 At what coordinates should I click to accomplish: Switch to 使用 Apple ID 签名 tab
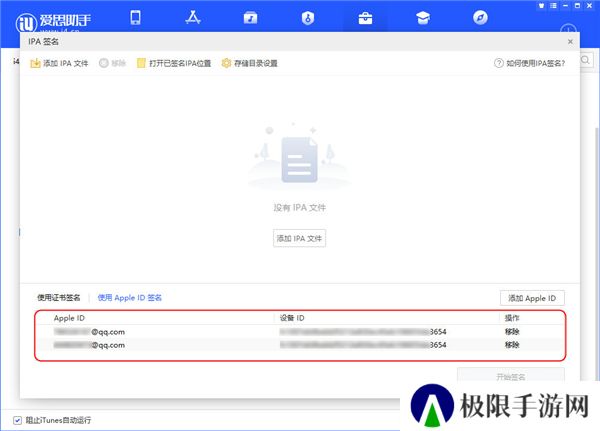(x=130, y=297)
